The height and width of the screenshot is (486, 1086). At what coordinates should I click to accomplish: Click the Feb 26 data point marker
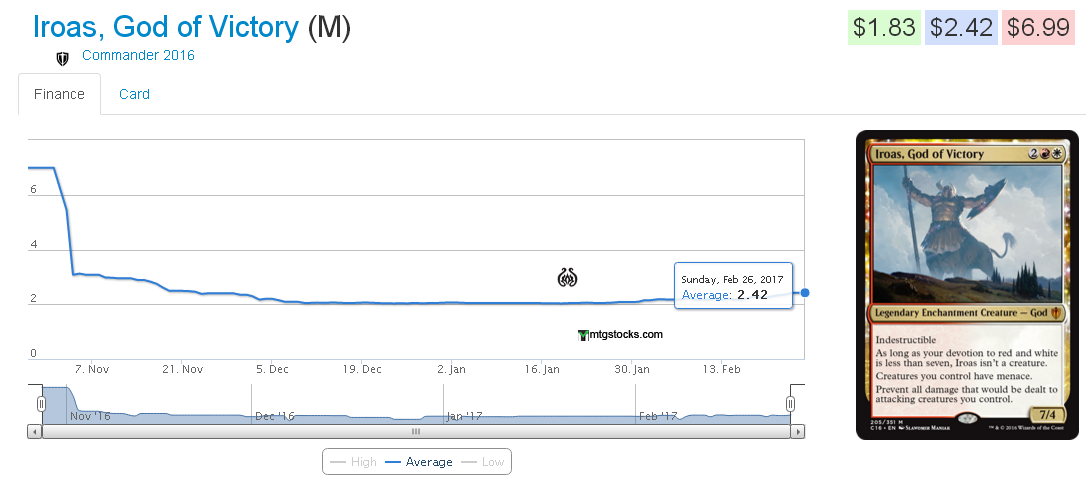pyautogui.click(x=805, y=293)
